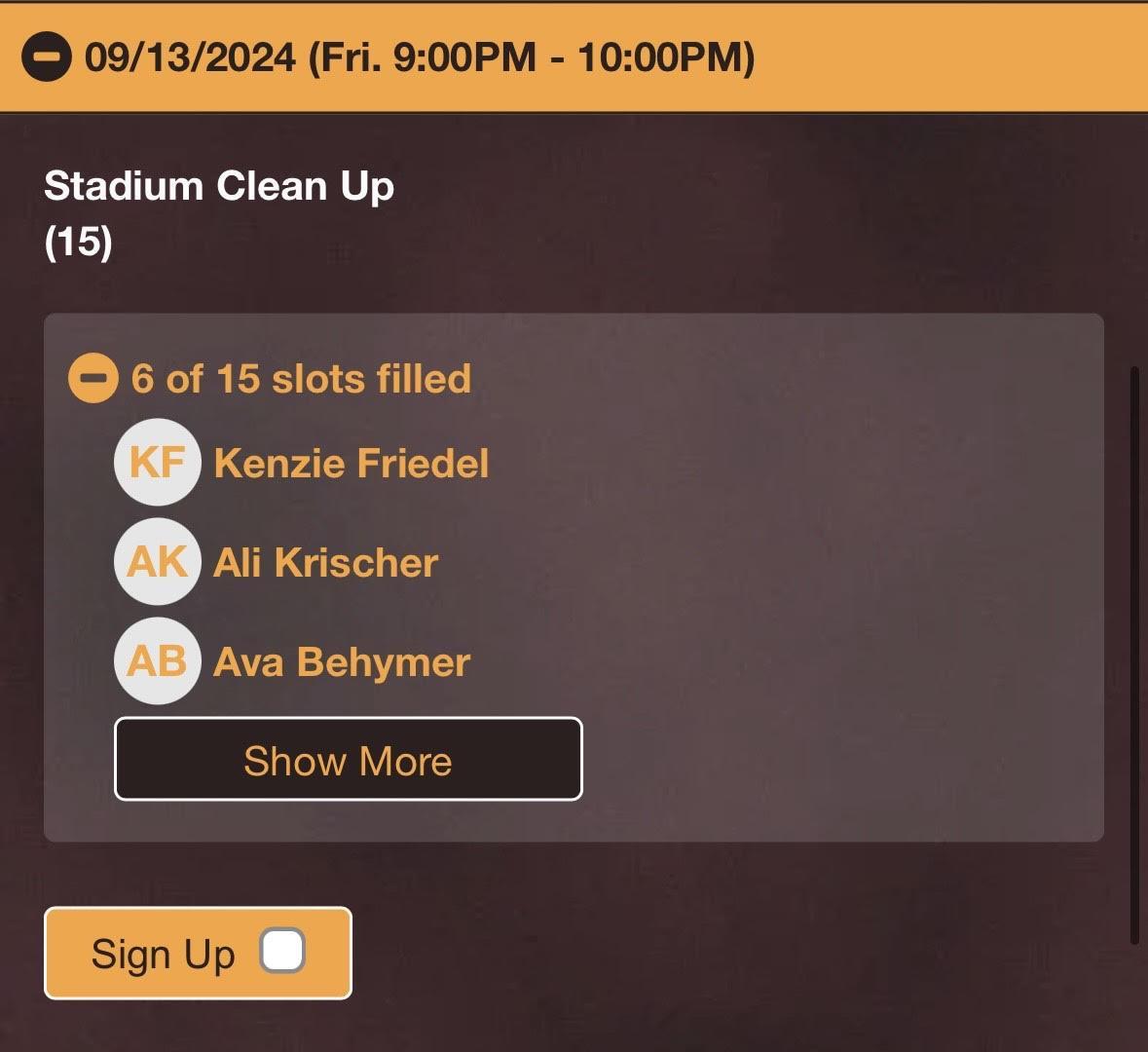Click the vertical scrollbar on the right edge
This screenshot has height=1052, width=1148.
click(x=1133, y=653)
